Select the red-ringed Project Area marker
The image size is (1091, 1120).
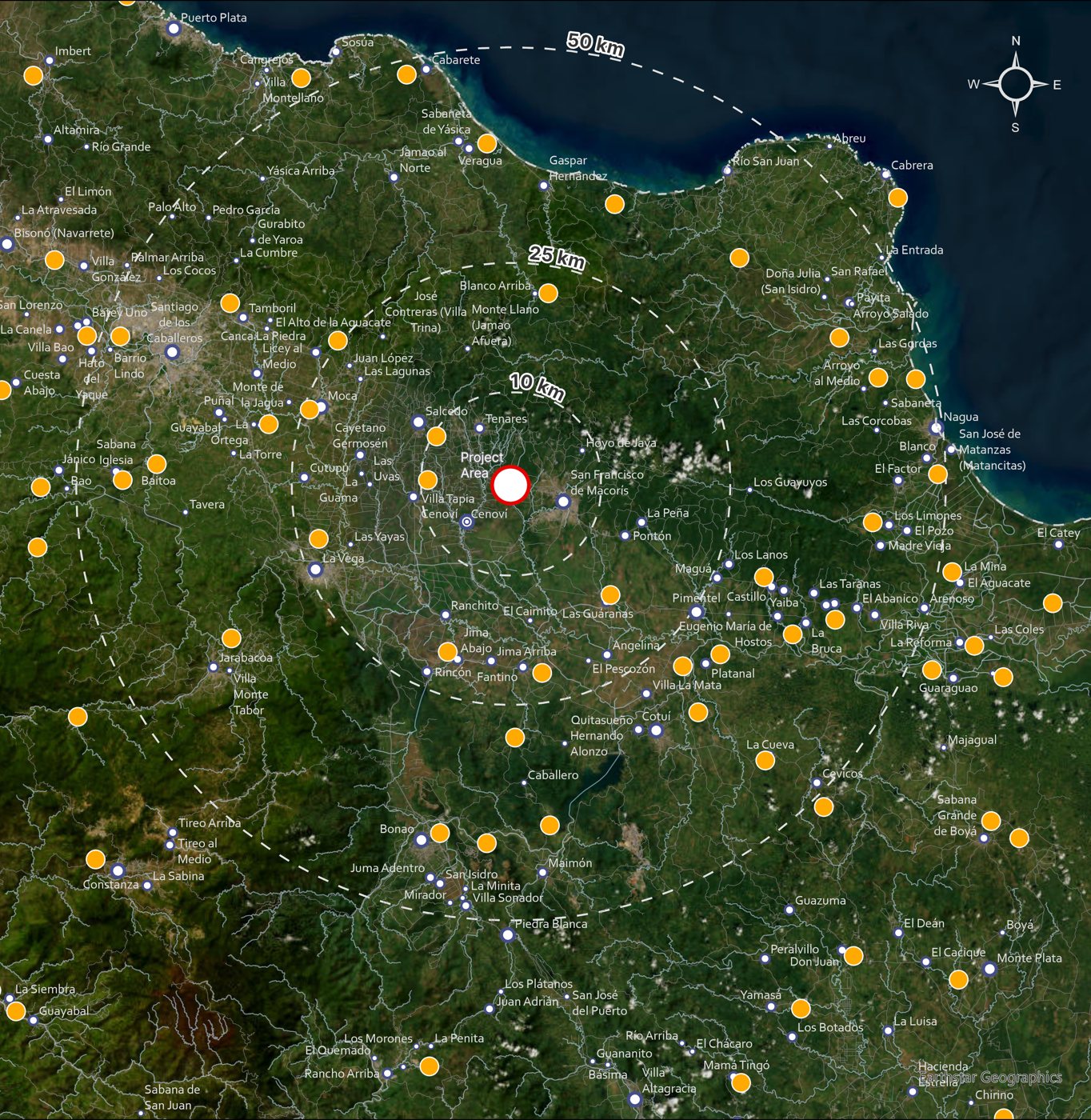click(x=510, y=485)
